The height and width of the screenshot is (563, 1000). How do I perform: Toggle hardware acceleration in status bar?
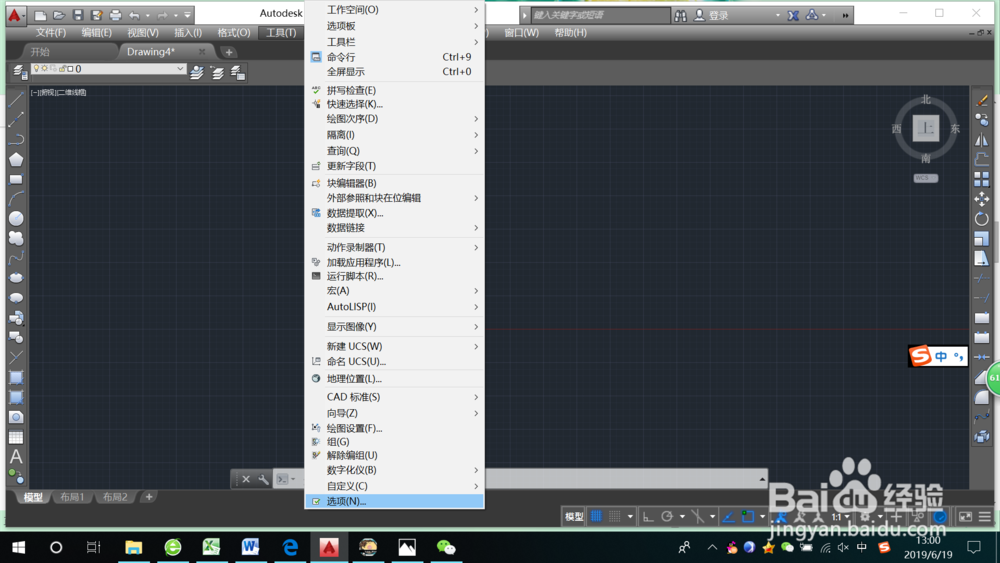(x=939, y=516)
